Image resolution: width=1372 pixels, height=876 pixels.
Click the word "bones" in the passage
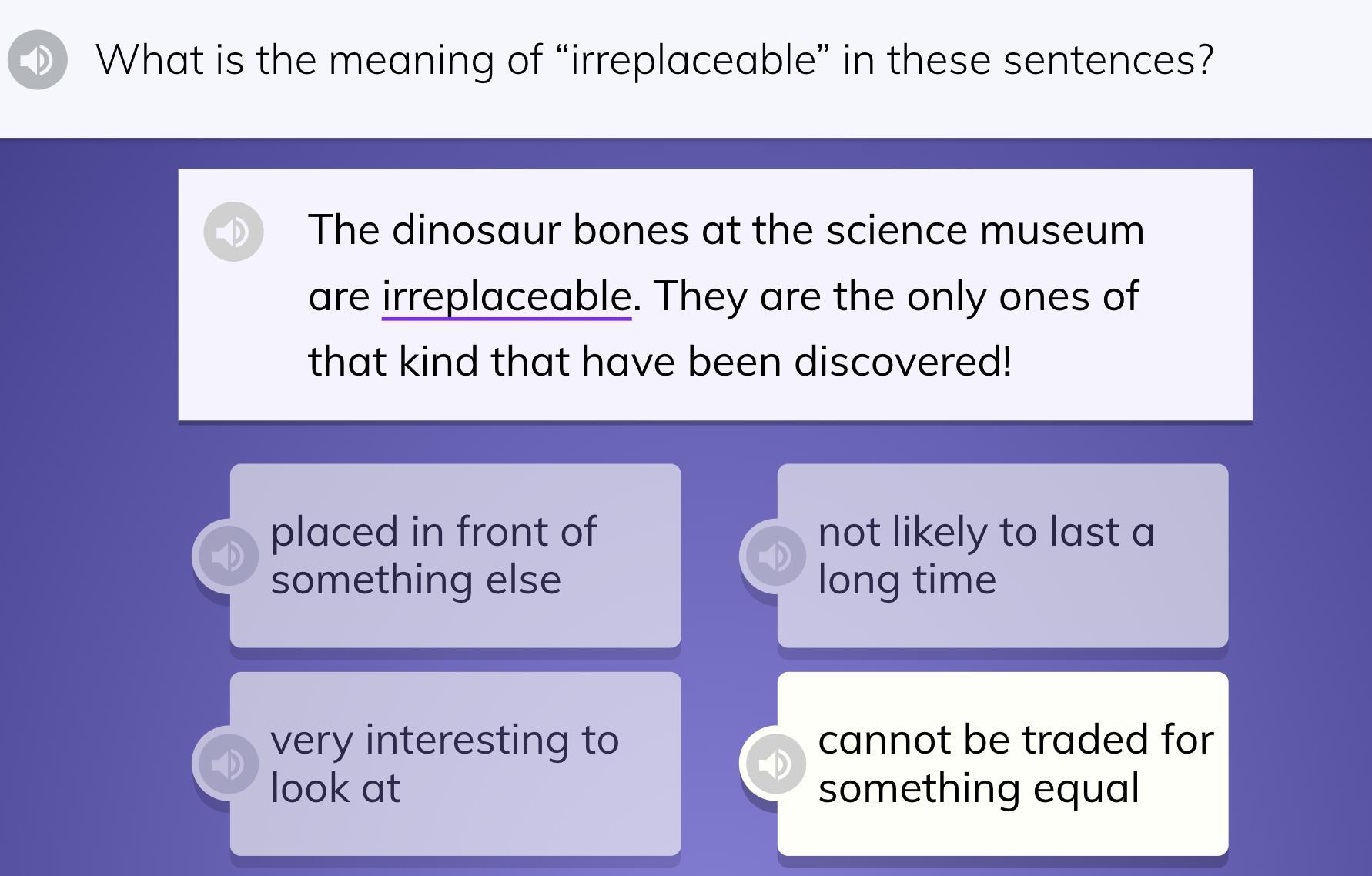[x=631, y=230]
